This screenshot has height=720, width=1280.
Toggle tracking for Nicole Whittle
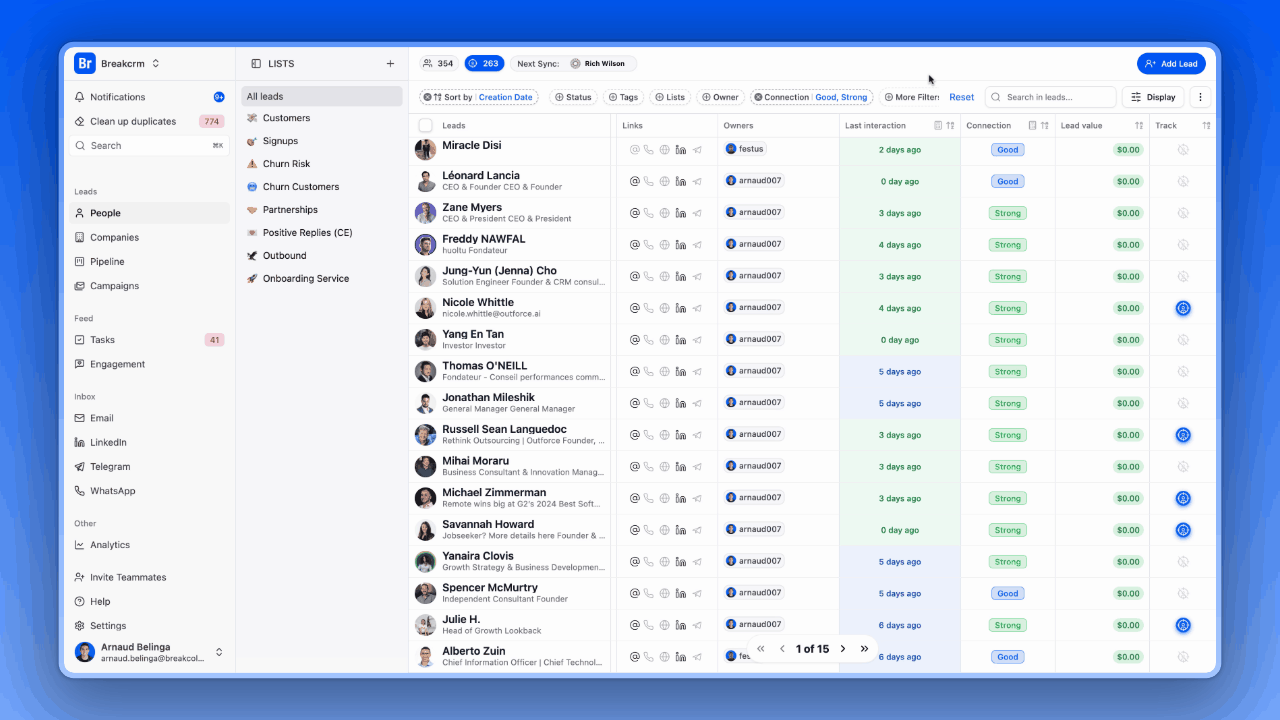tap(1183, 308)
